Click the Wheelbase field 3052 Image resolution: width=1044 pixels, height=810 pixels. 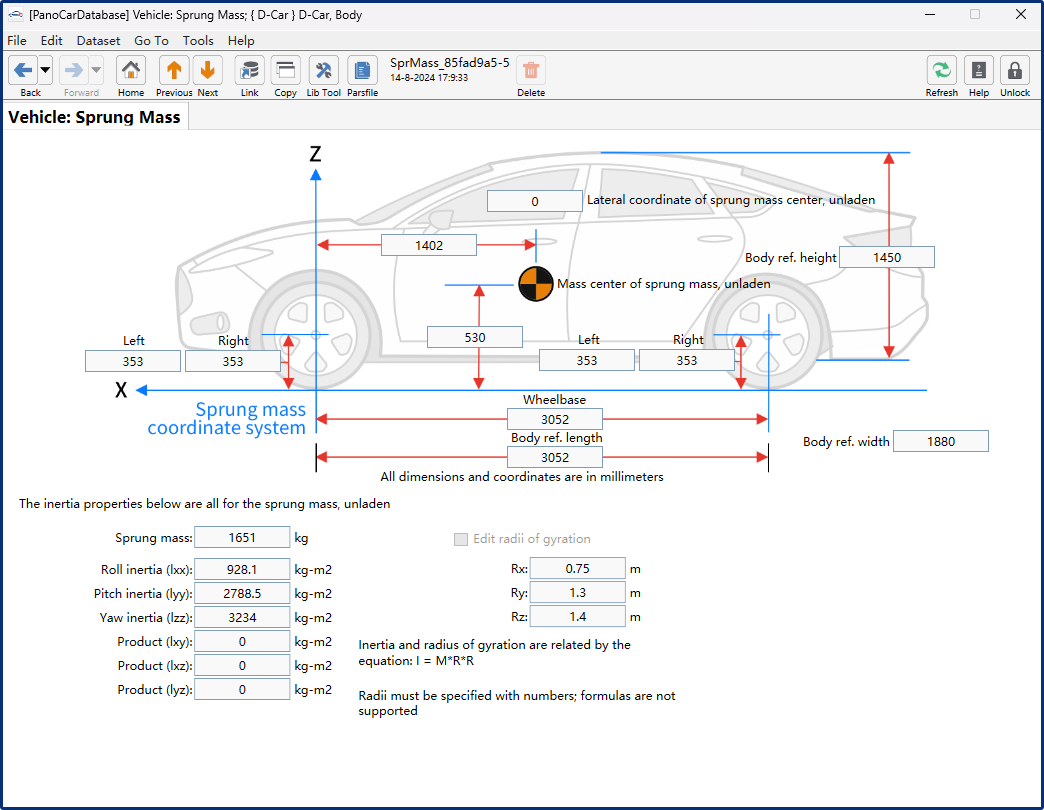(555, 419)
